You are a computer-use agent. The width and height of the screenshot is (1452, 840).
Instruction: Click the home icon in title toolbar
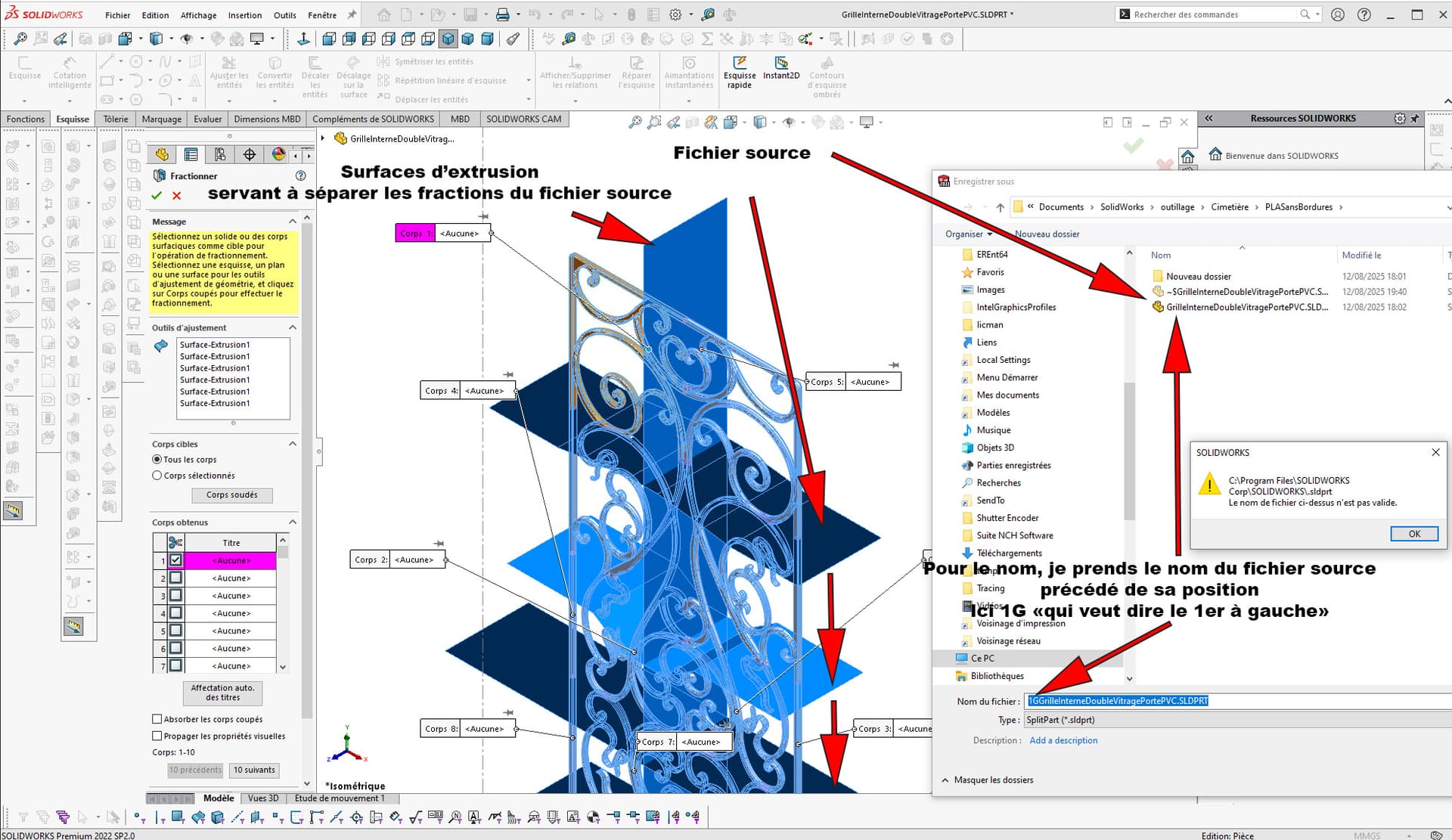[384, 14]
